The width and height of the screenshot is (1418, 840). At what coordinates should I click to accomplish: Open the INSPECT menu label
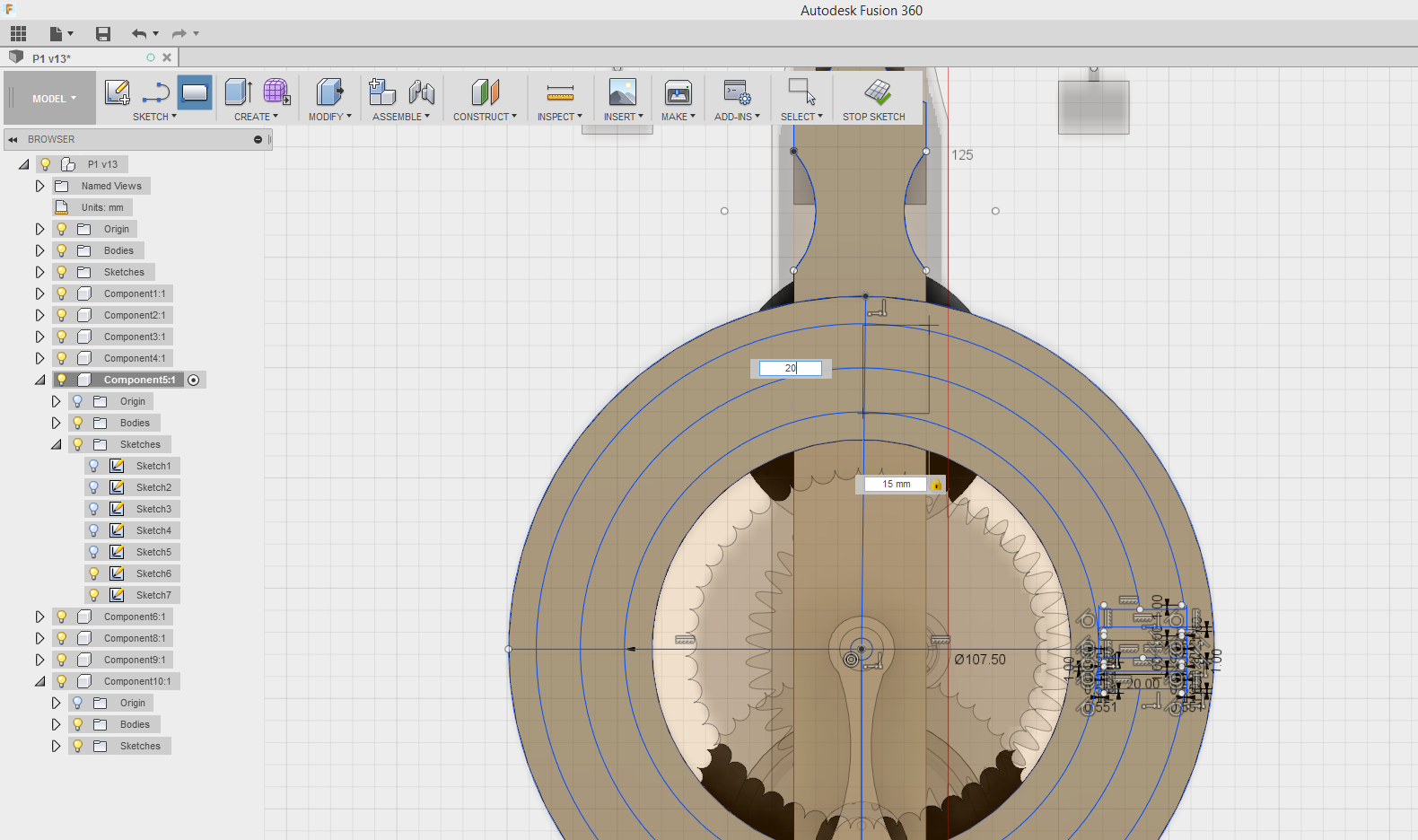click(560, 117)
